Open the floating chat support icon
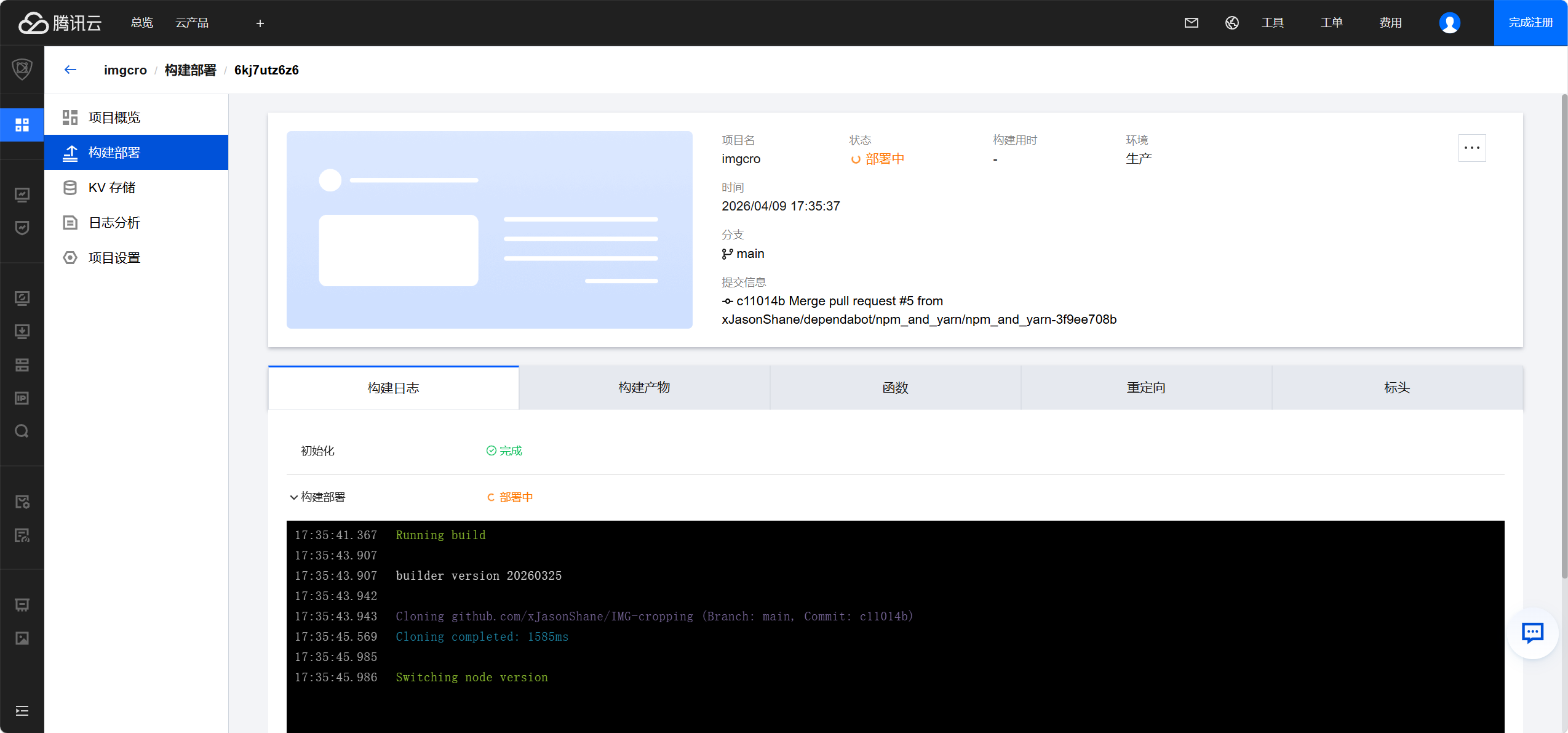Image resolution: width=1568 pixels, height=733 pixels. [1532, 633]
